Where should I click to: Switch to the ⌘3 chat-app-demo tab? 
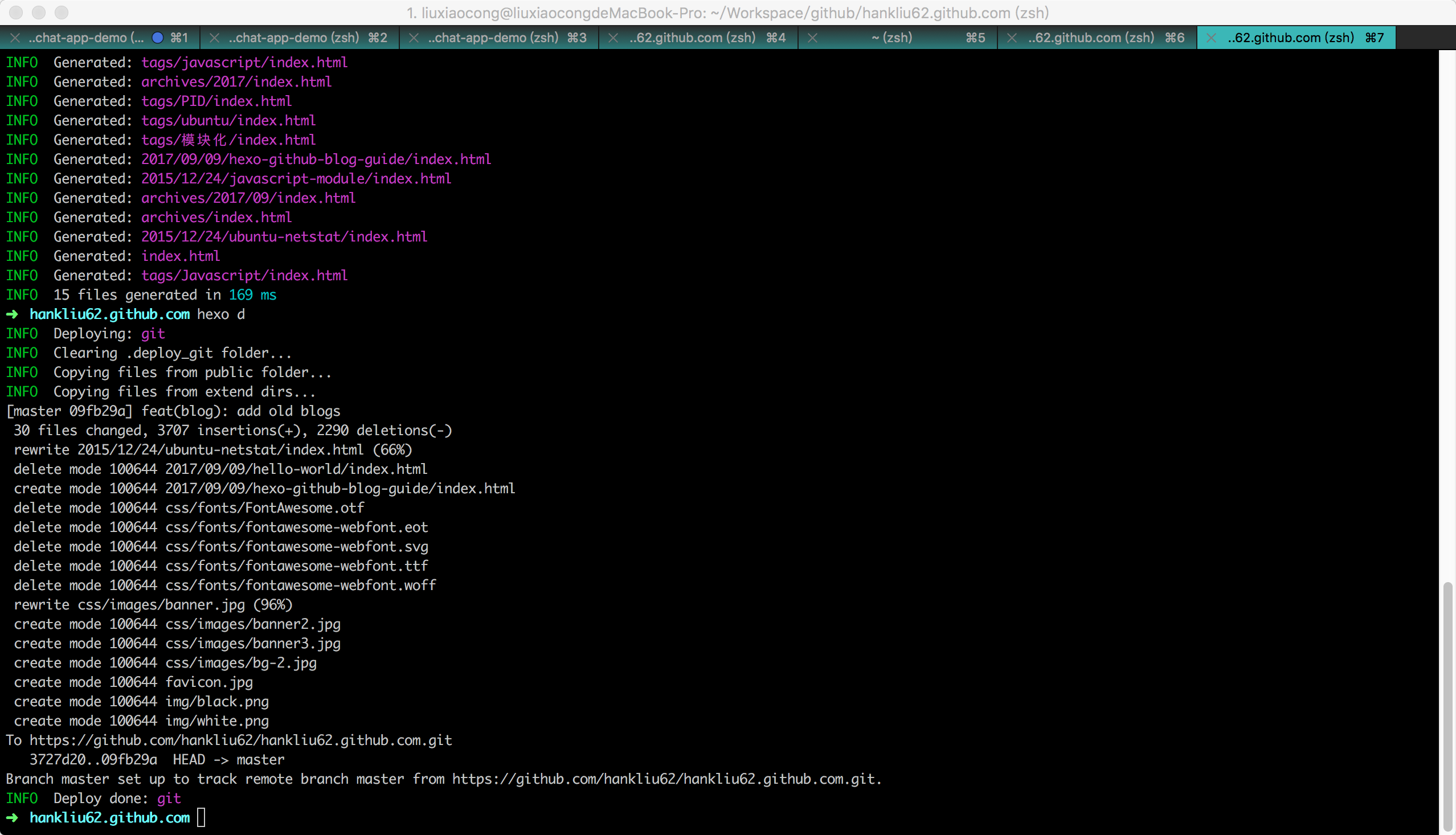[493, 38]
